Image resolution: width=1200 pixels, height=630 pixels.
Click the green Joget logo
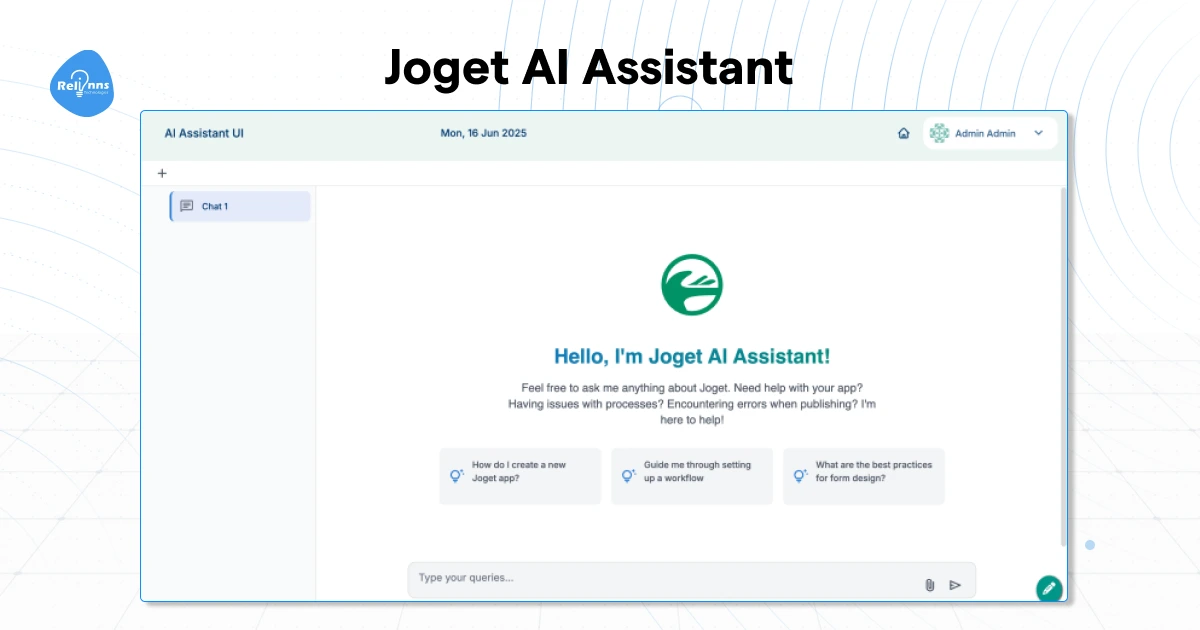(692, 284)
